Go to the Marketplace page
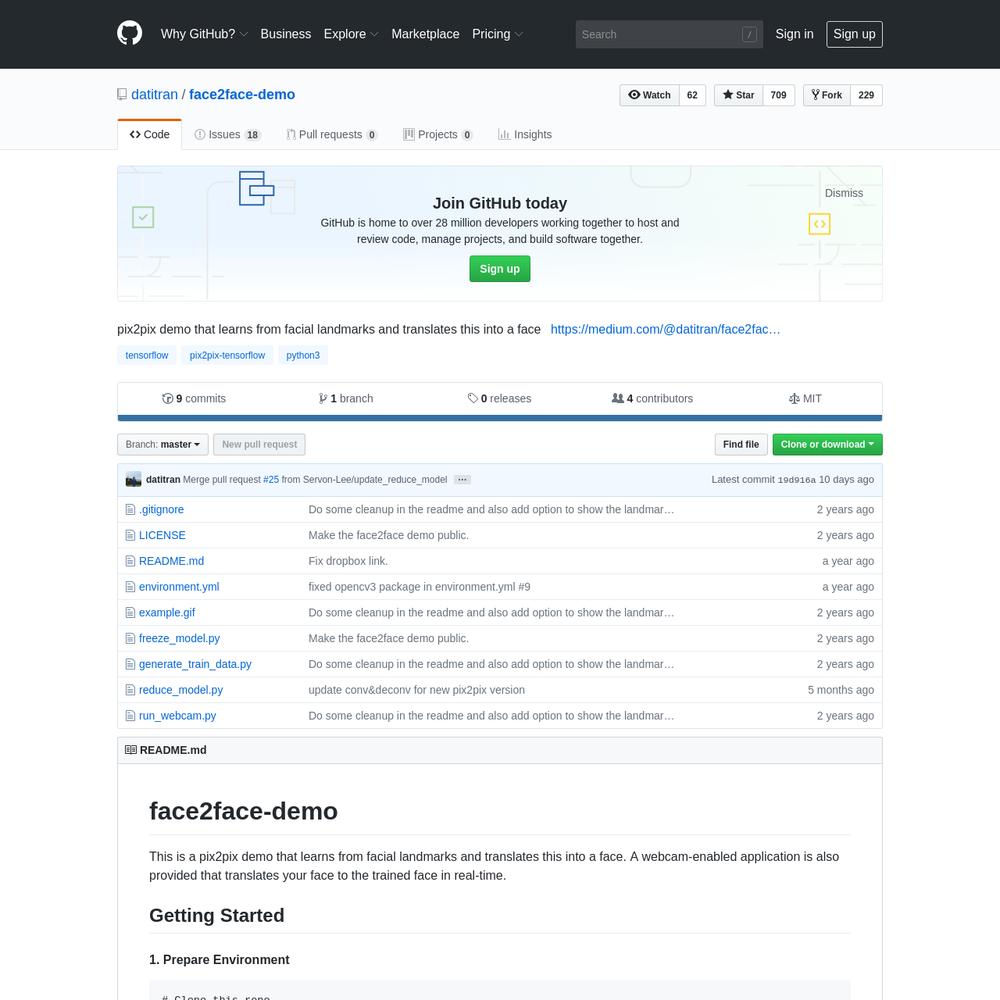 425,34
